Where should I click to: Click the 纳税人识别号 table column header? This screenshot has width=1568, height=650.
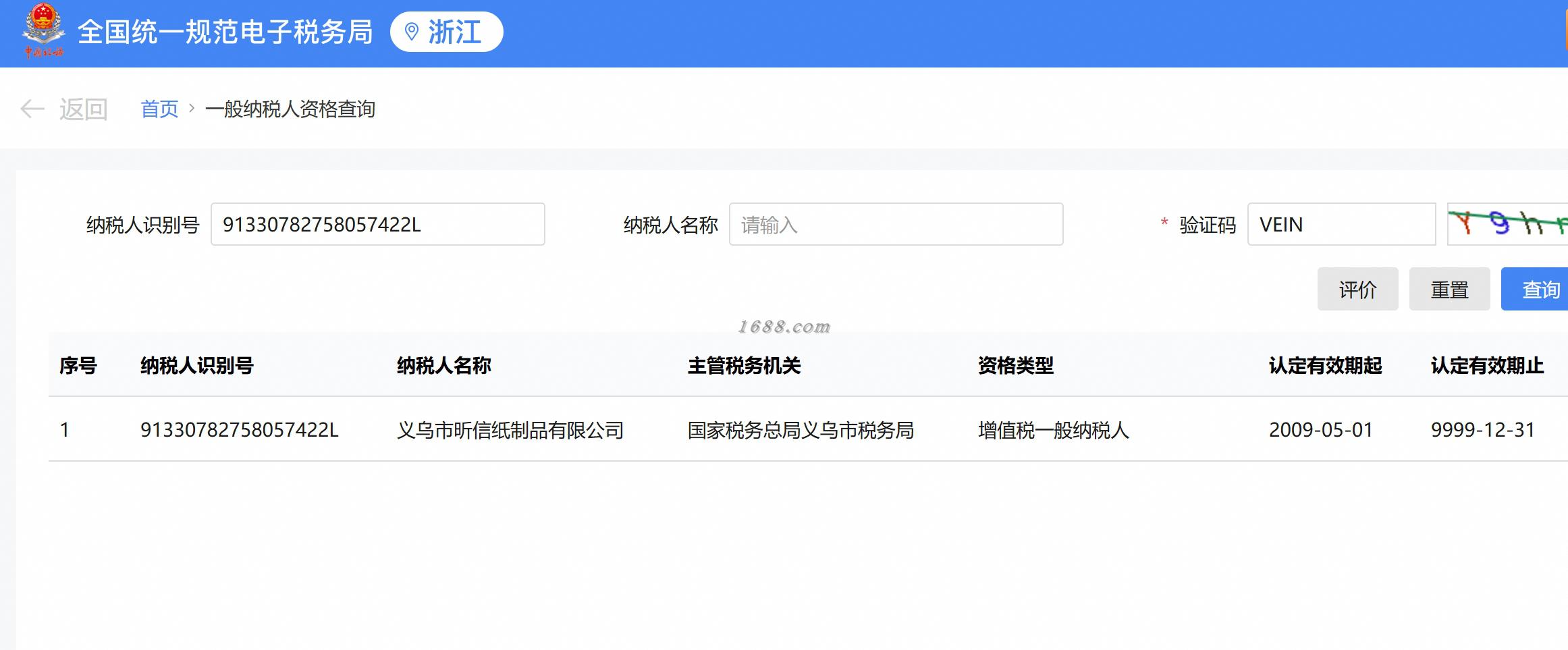click(x=197, y=365)
